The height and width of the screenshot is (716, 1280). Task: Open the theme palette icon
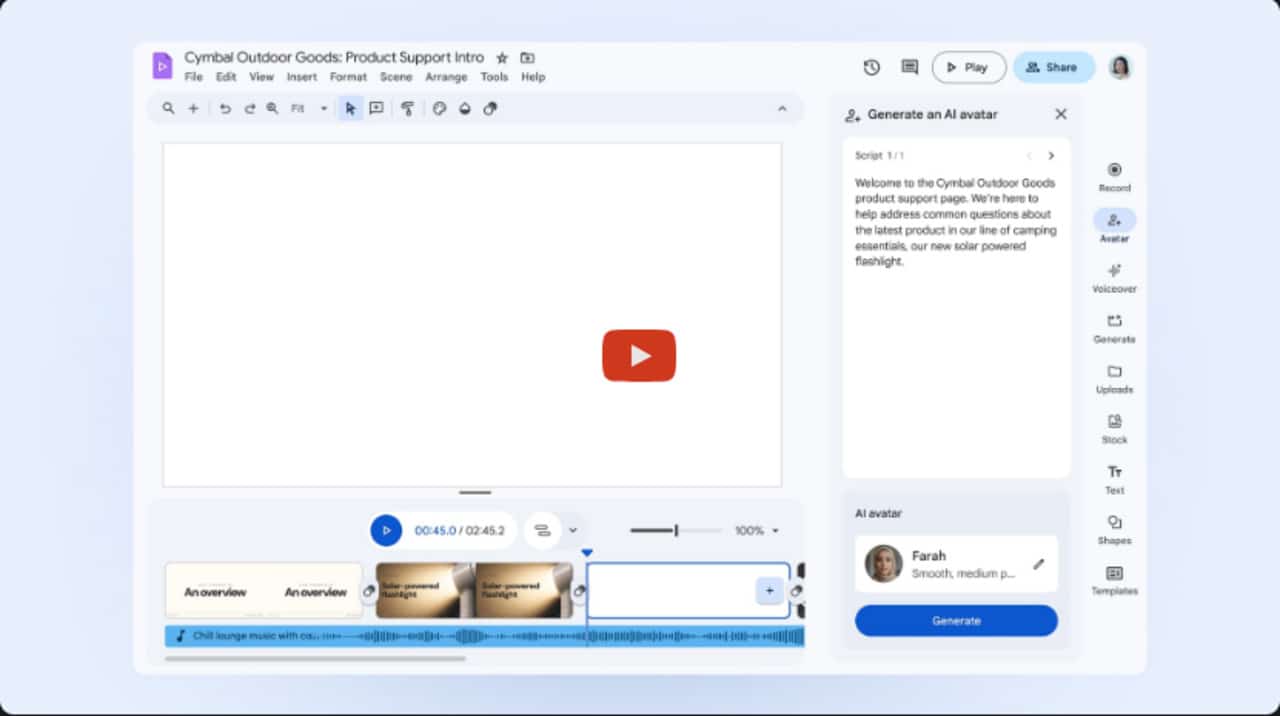[x=439, y=108]
